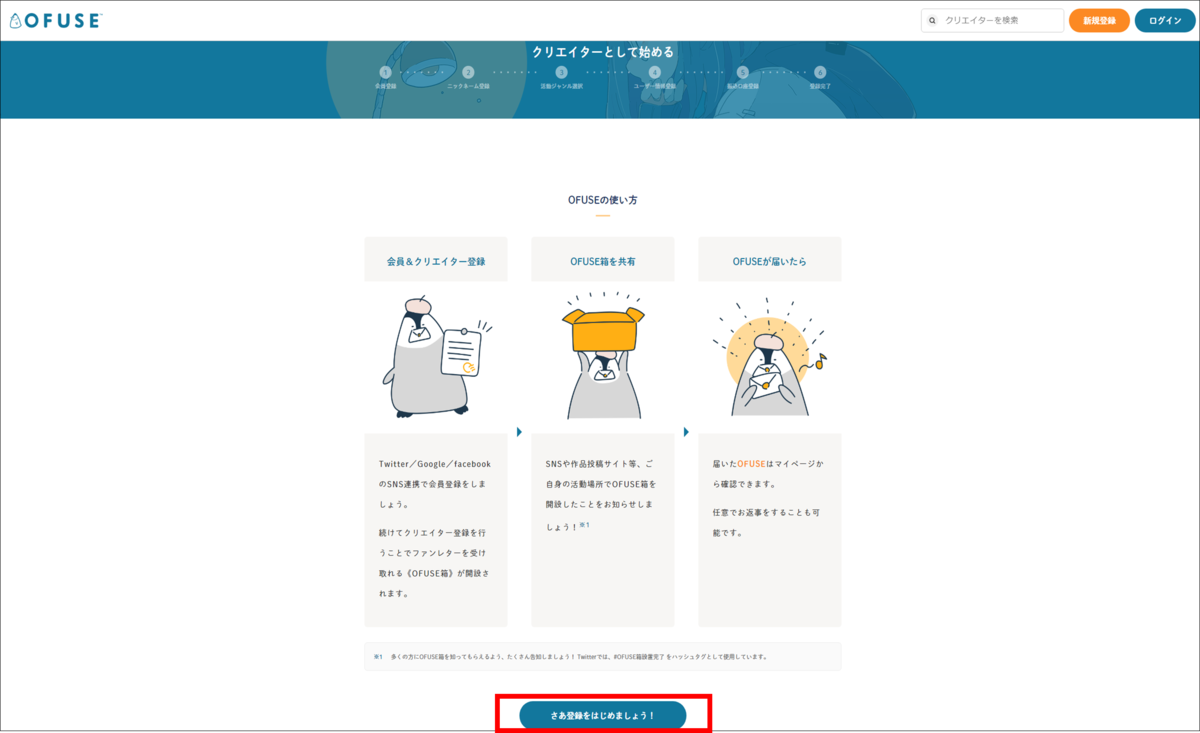
Task: Select step 1 会員登録 circle
Action: 385,72
